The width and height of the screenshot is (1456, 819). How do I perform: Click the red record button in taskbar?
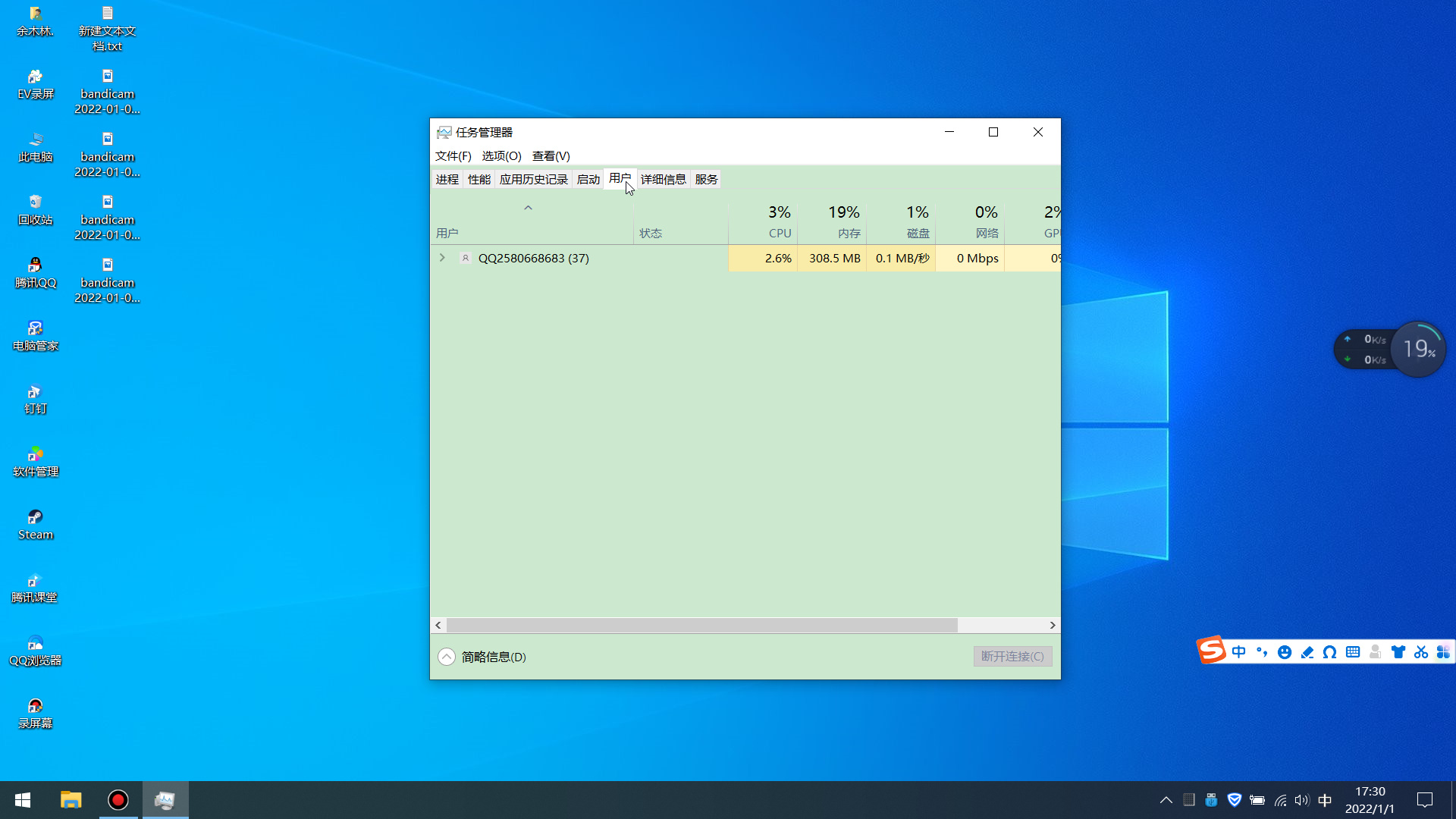point(118,800)
